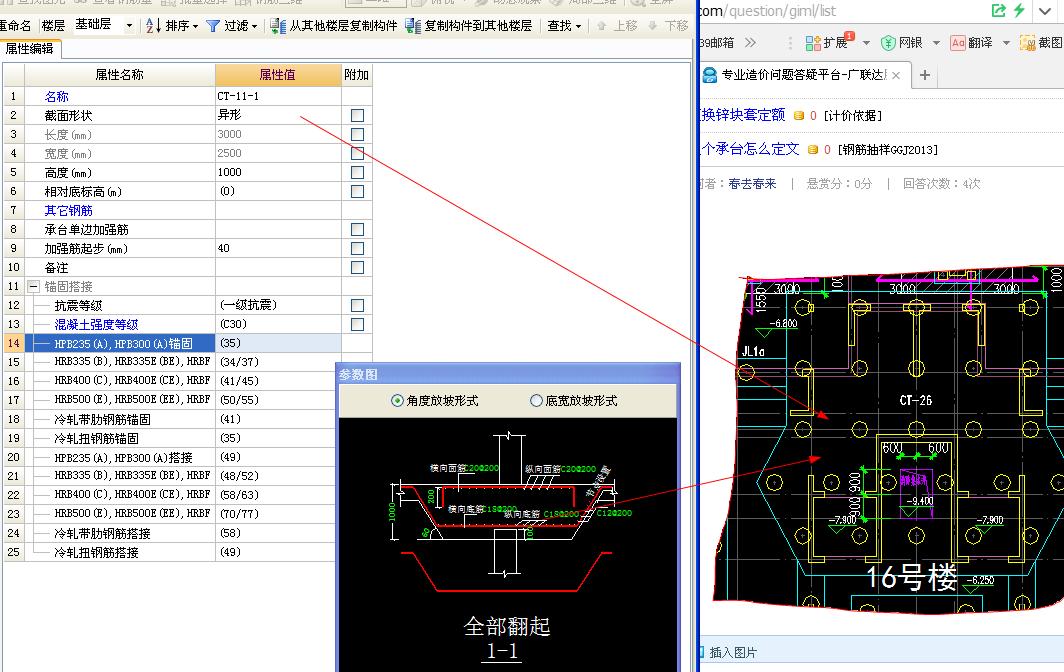This screenshot has width=1064, height=672.
Task: Open the 查找 dropdown menu
Action: click(x=565, y=26)
